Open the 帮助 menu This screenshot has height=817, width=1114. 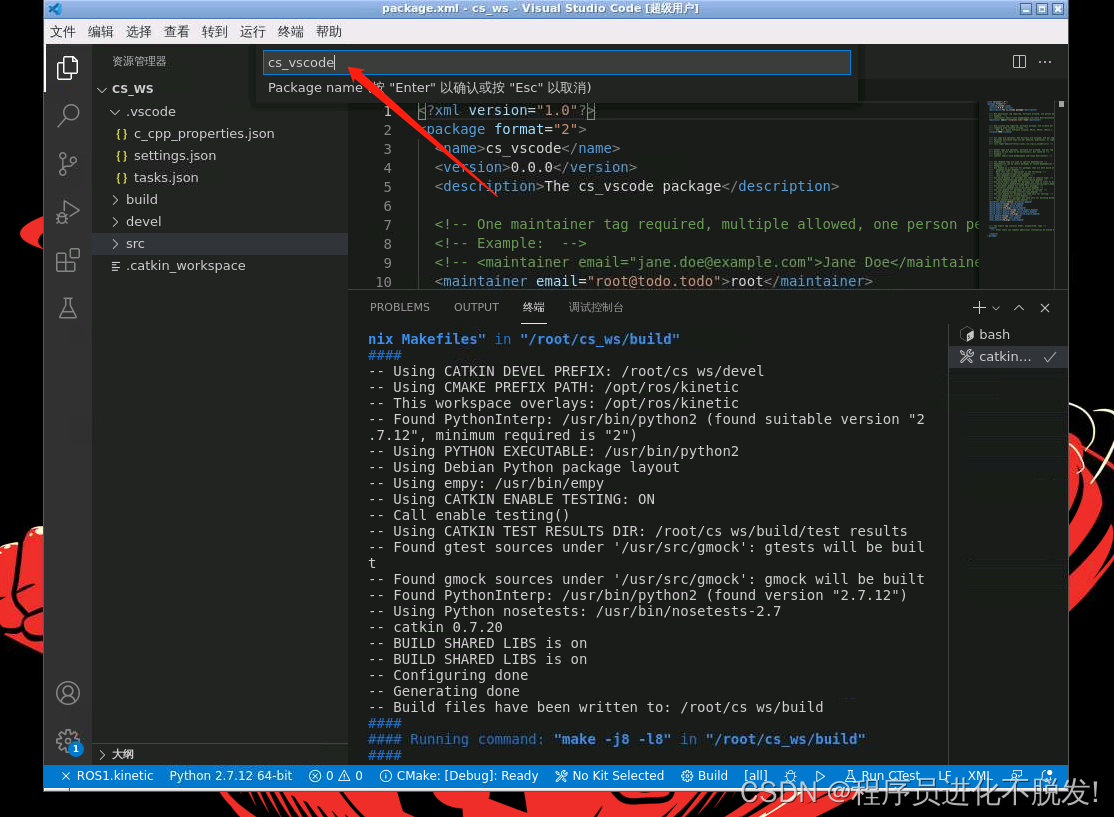(329, 31)
